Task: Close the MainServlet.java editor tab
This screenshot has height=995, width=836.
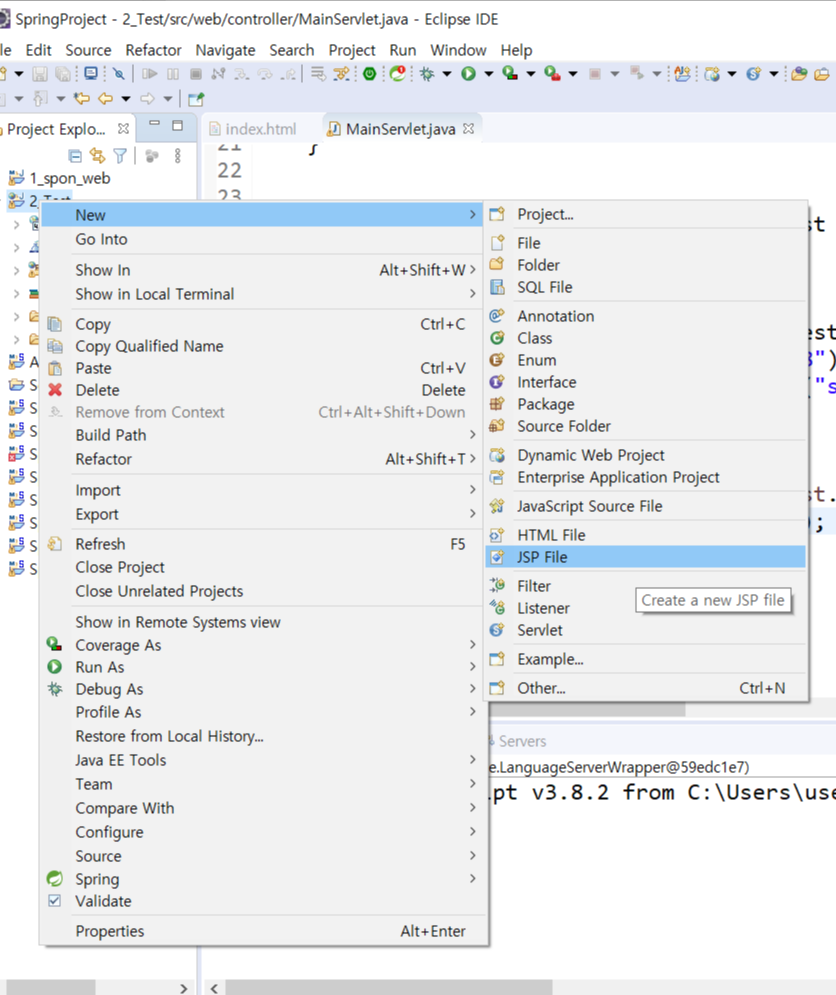Action: coord(468,128)
